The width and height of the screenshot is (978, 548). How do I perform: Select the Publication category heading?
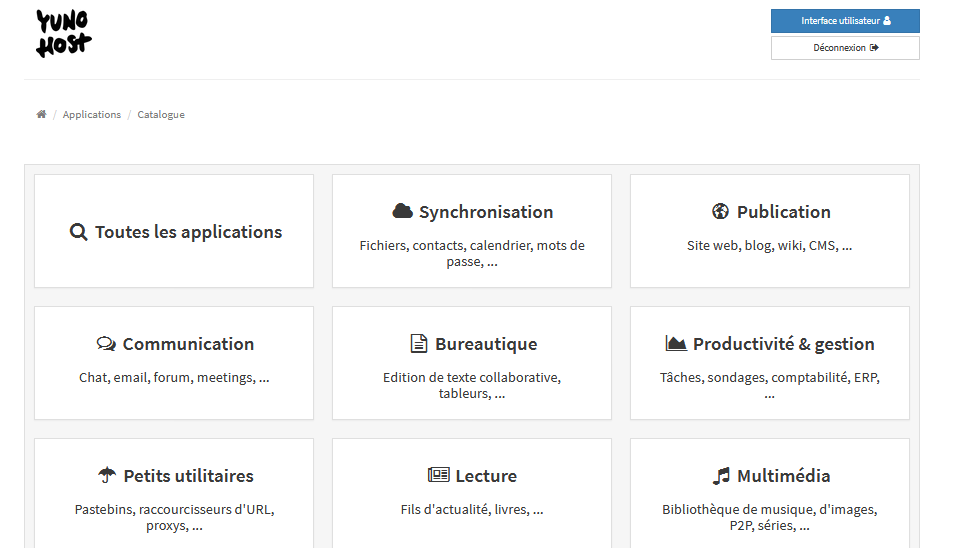tap(783, 212)
